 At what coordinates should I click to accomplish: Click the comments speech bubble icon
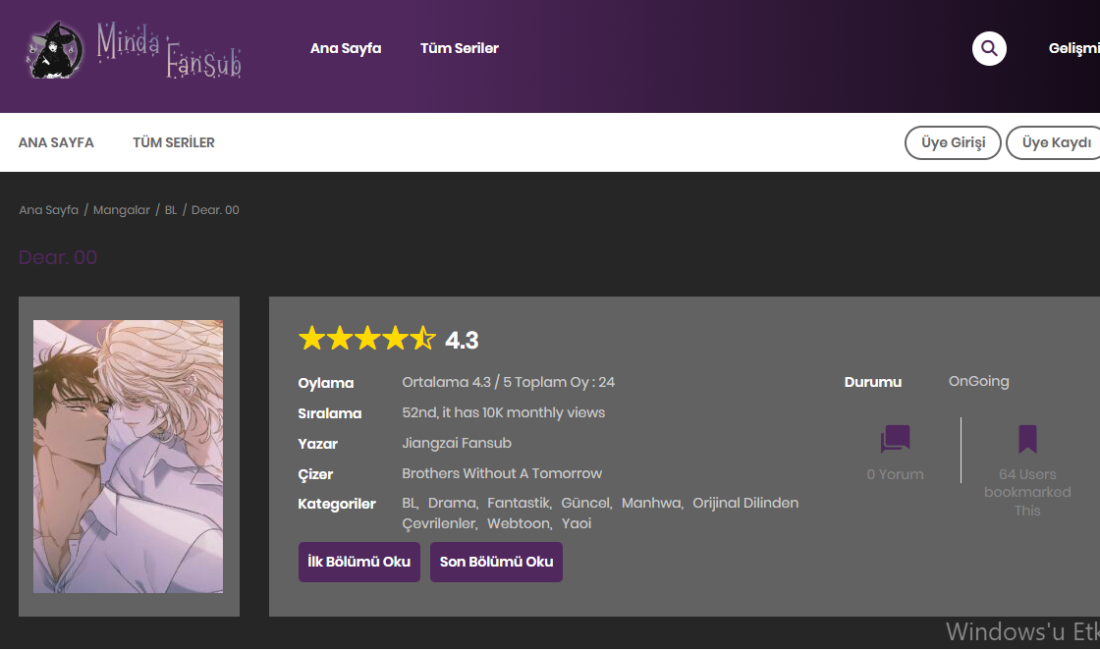pos(895,439)
